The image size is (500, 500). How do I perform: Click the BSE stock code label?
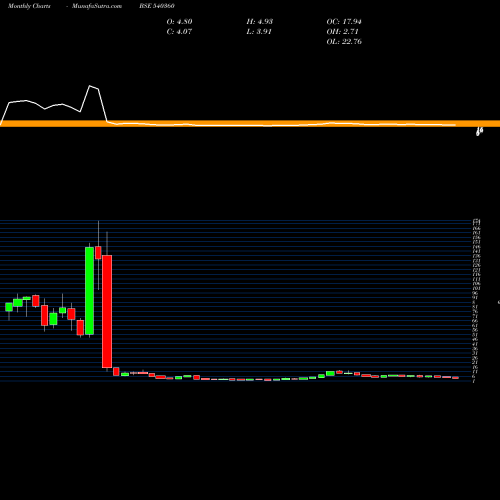(x=157, y=6)
